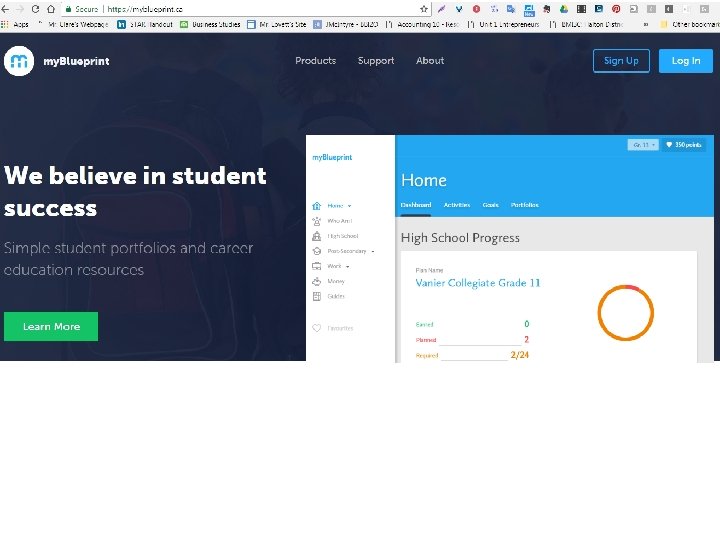
Task: Click the Work briefcase icon in sidebar
Action: click(316, 266)
